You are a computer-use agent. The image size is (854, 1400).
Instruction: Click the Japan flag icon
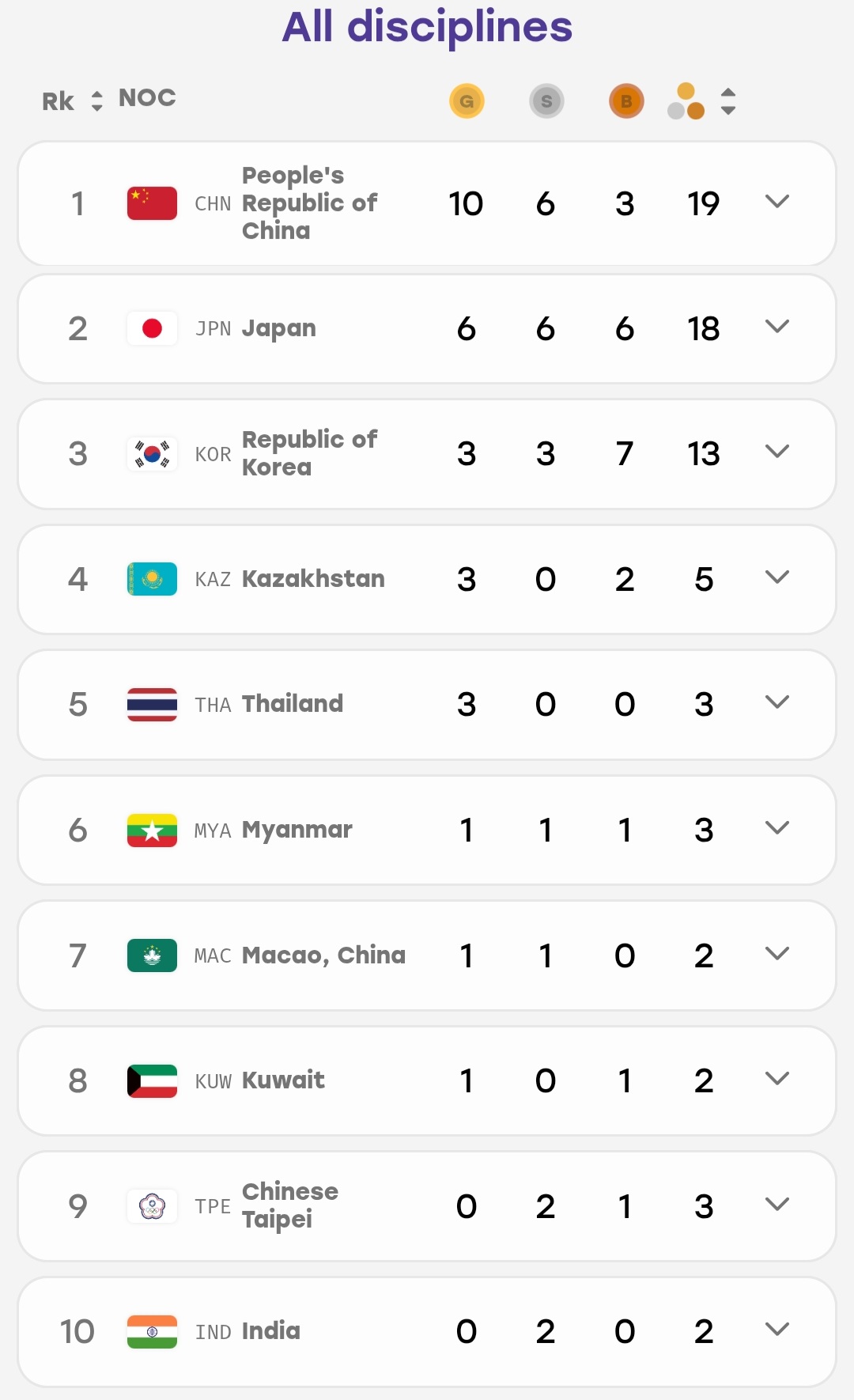(152, 328)
